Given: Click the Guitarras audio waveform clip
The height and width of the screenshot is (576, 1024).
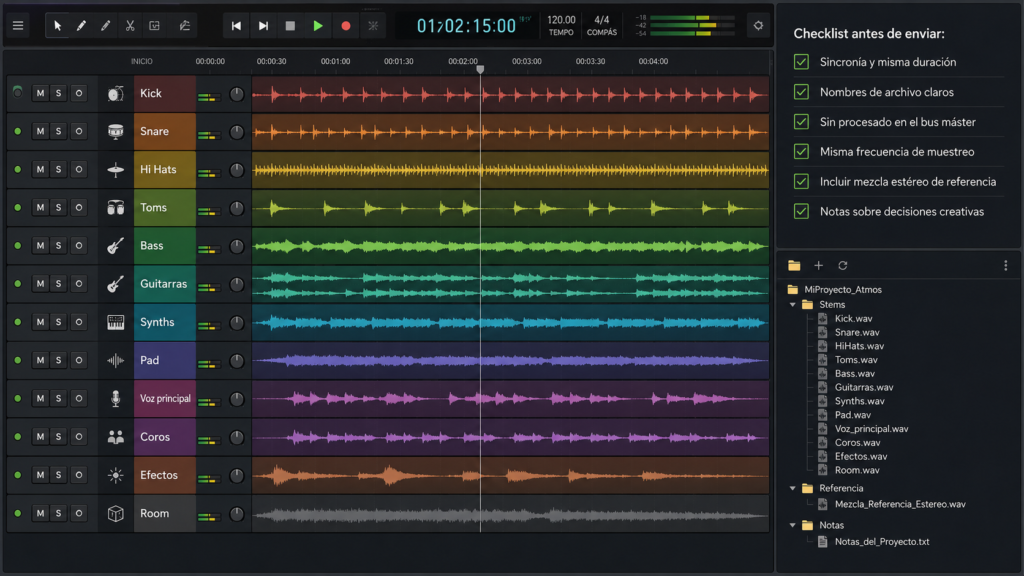Looking at the screenshot, I should coord(510,284).
